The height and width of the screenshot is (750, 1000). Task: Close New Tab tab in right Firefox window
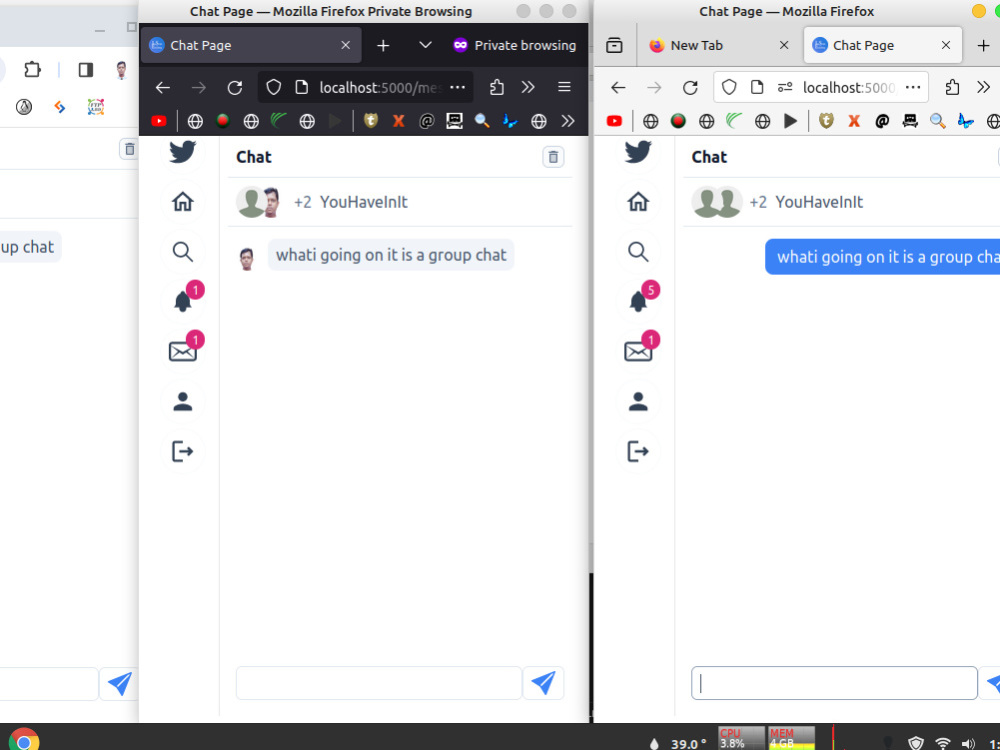pos(784,45)
